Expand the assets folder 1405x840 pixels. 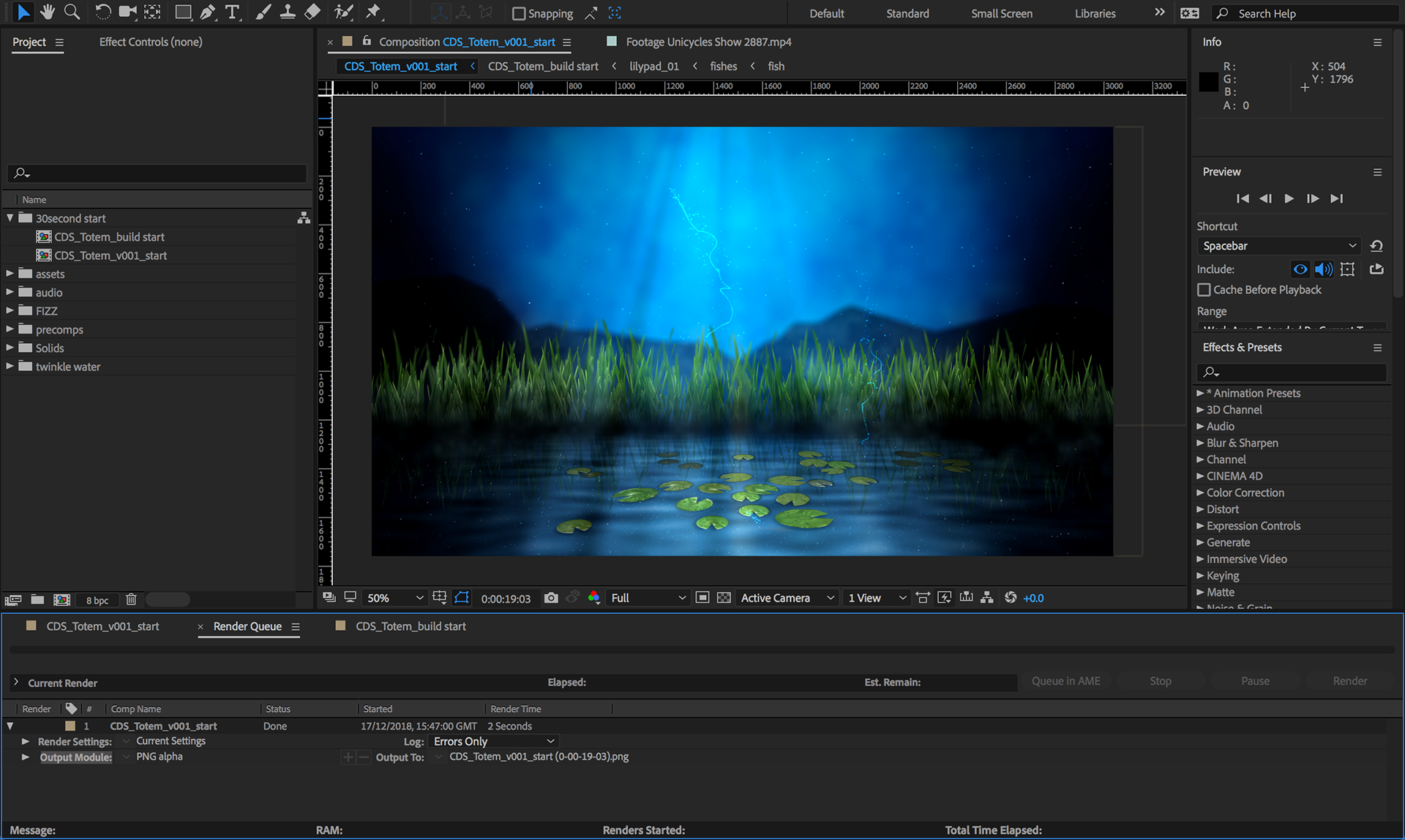point(10,273)
